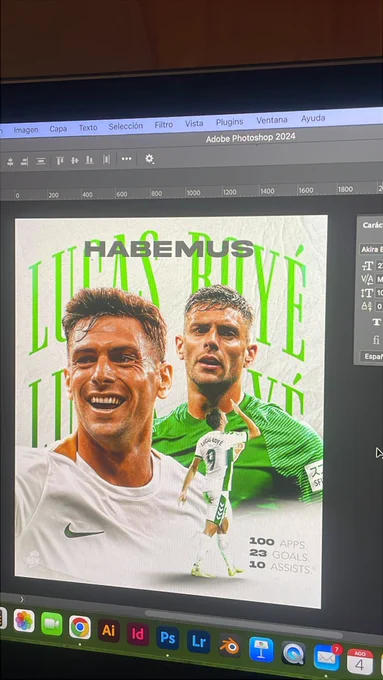The image size is (383, 680).
Task: Open the Capa menu
Action: click(58, 129)
